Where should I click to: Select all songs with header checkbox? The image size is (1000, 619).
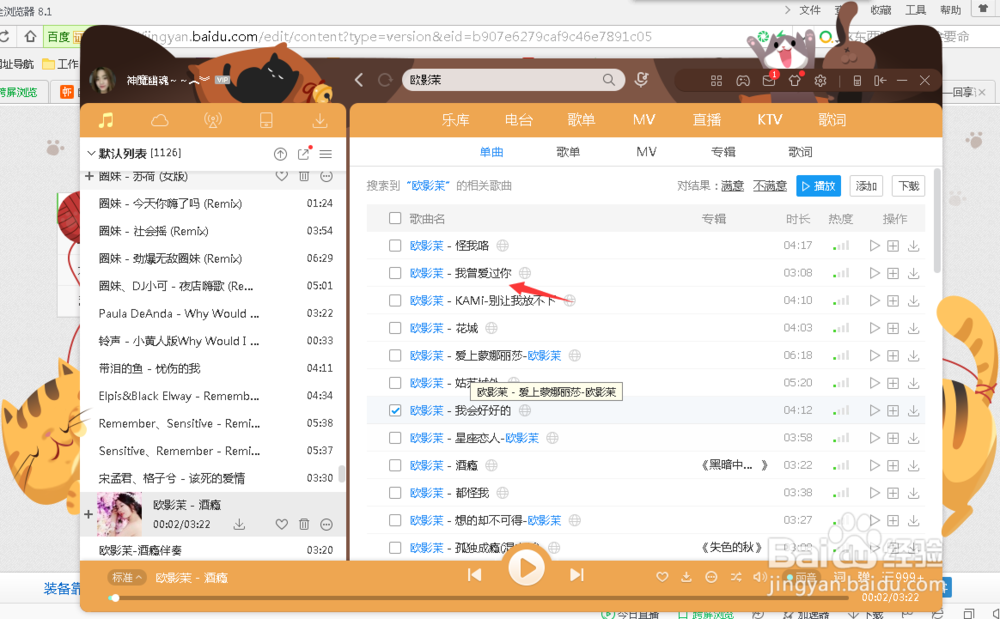pyautogui.click(x=395, y=218)
